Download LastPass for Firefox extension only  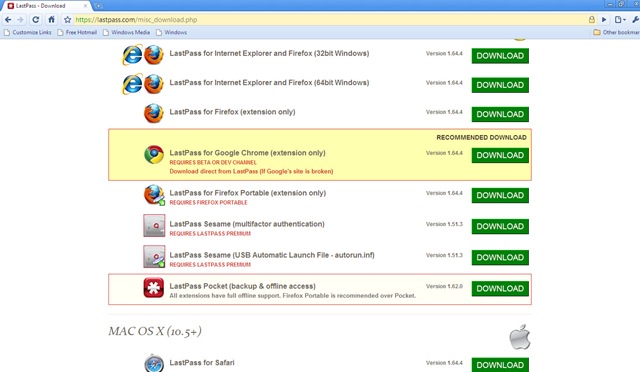tap(500, 114)
